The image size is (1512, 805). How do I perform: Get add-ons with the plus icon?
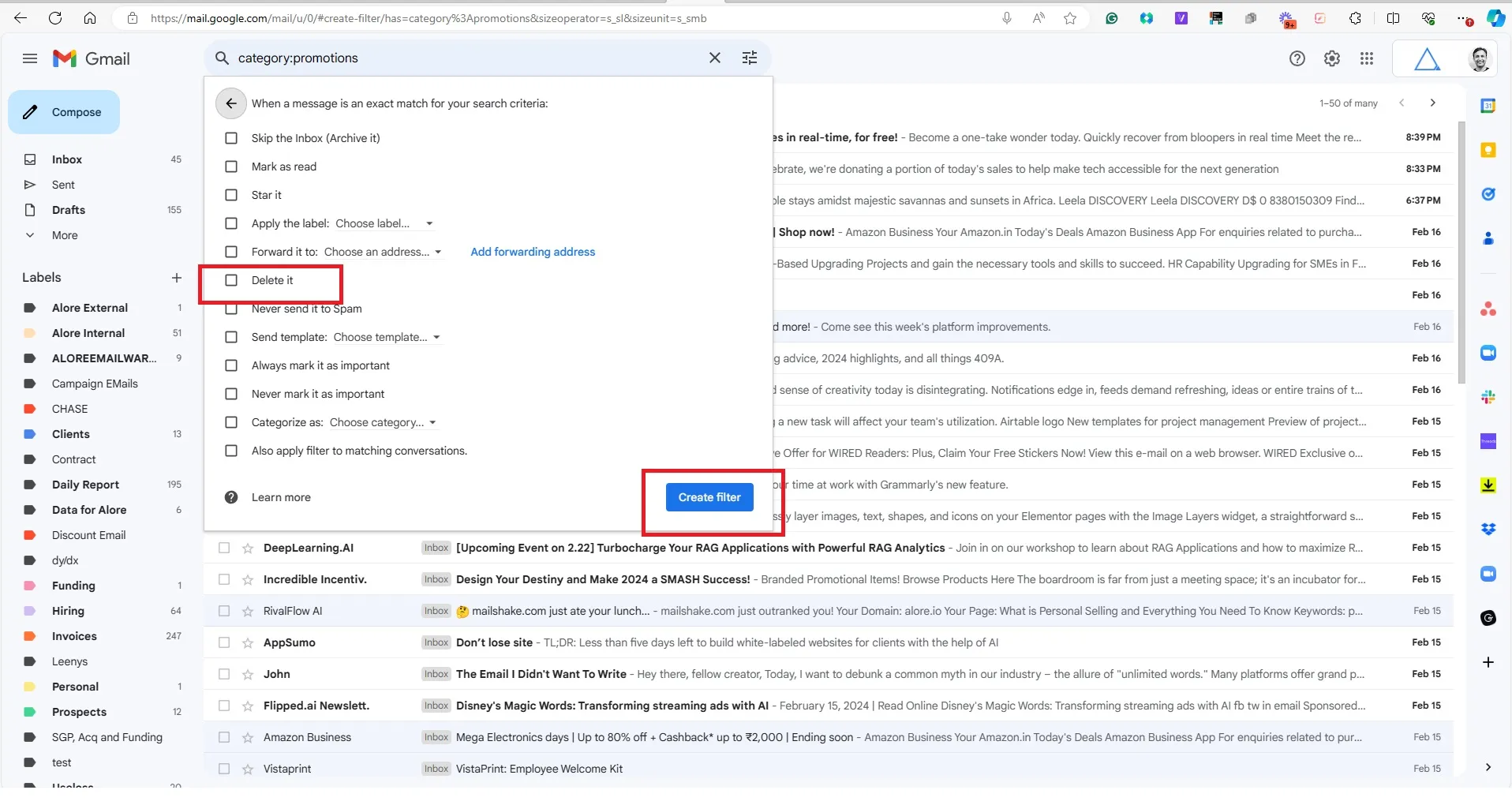(x=1488, y=662)
